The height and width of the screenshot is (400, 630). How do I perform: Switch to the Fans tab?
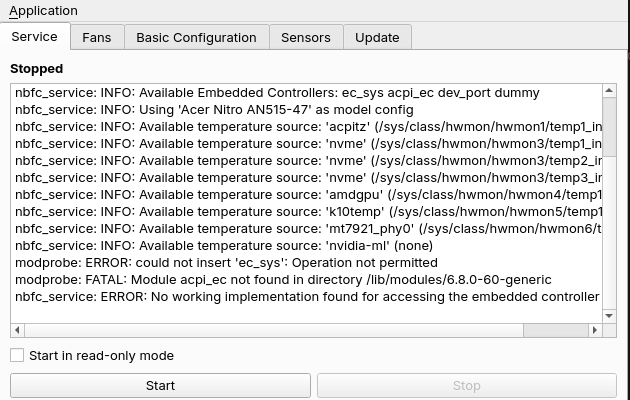click(97, 37)
